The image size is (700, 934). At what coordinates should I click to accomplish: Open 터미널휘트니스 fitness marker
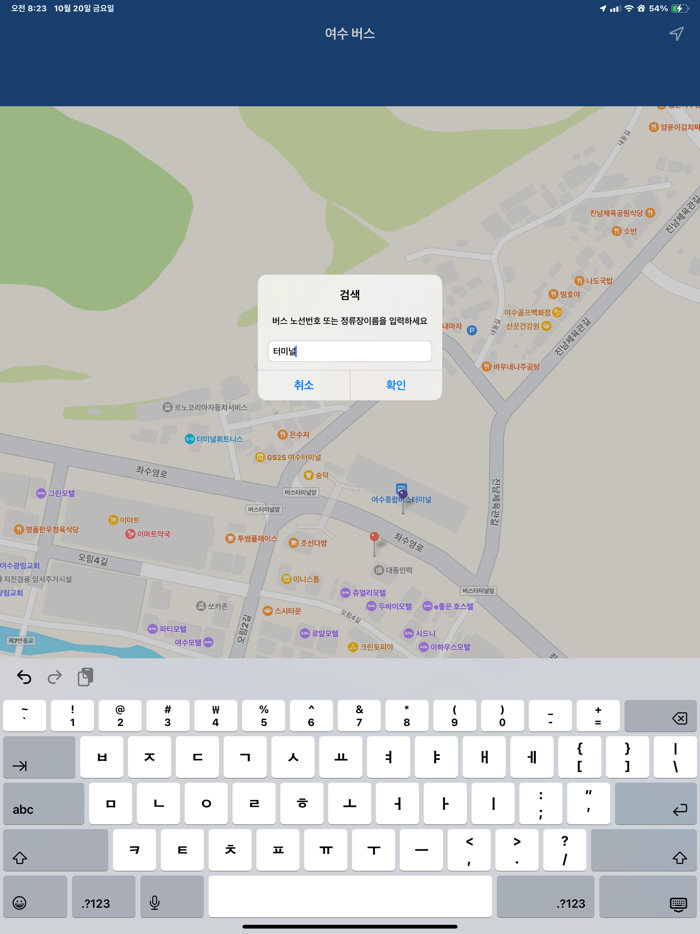click(x=214, y=439)
